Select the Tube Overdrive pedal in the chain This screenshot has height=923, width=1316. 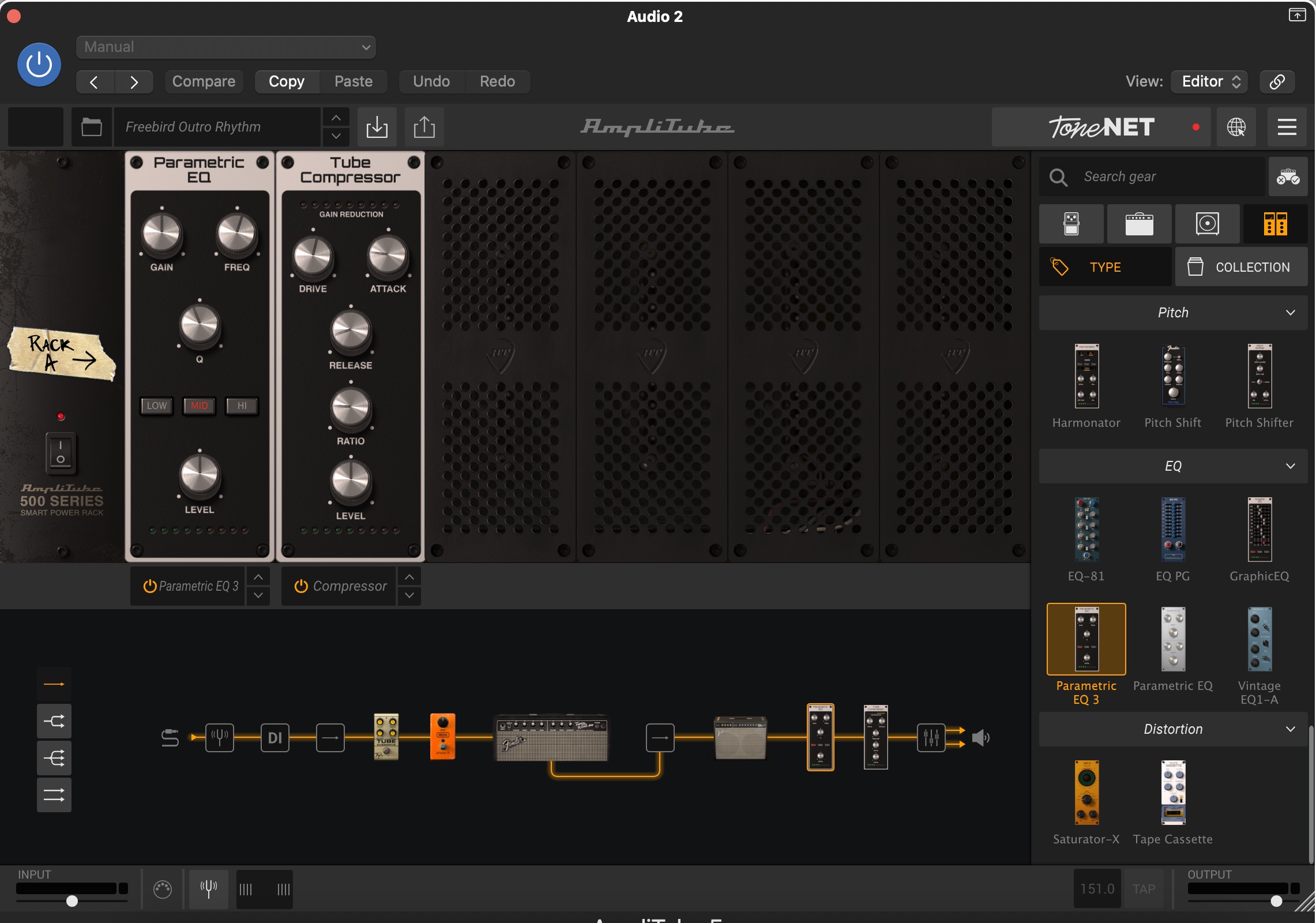click(386, 737)
